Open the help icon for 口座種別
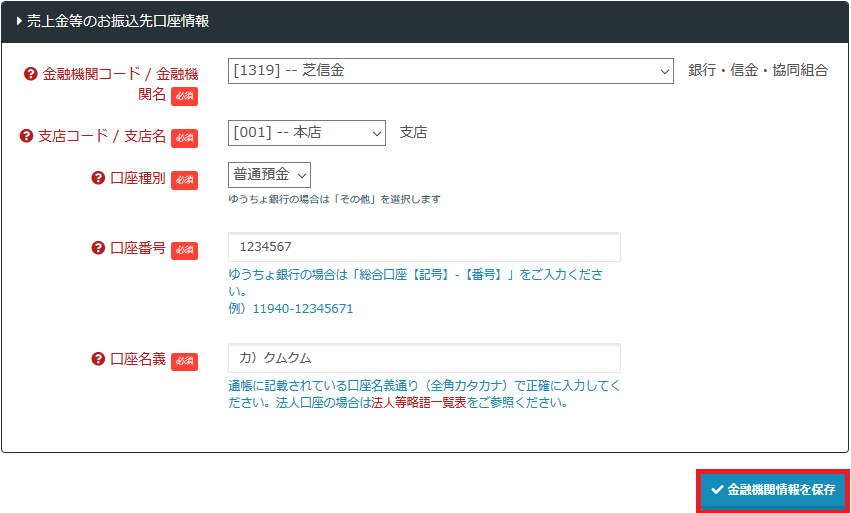The height and width of the screenshot is (513, 851). pos(98,178)
